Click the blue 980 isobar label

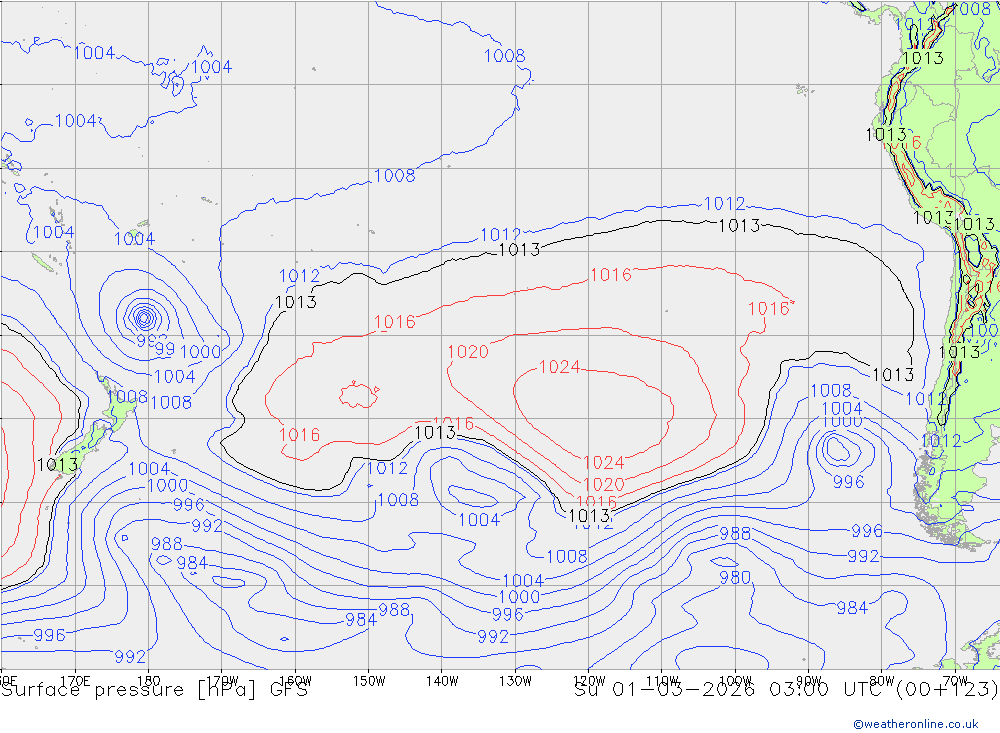tap(735, 577)
